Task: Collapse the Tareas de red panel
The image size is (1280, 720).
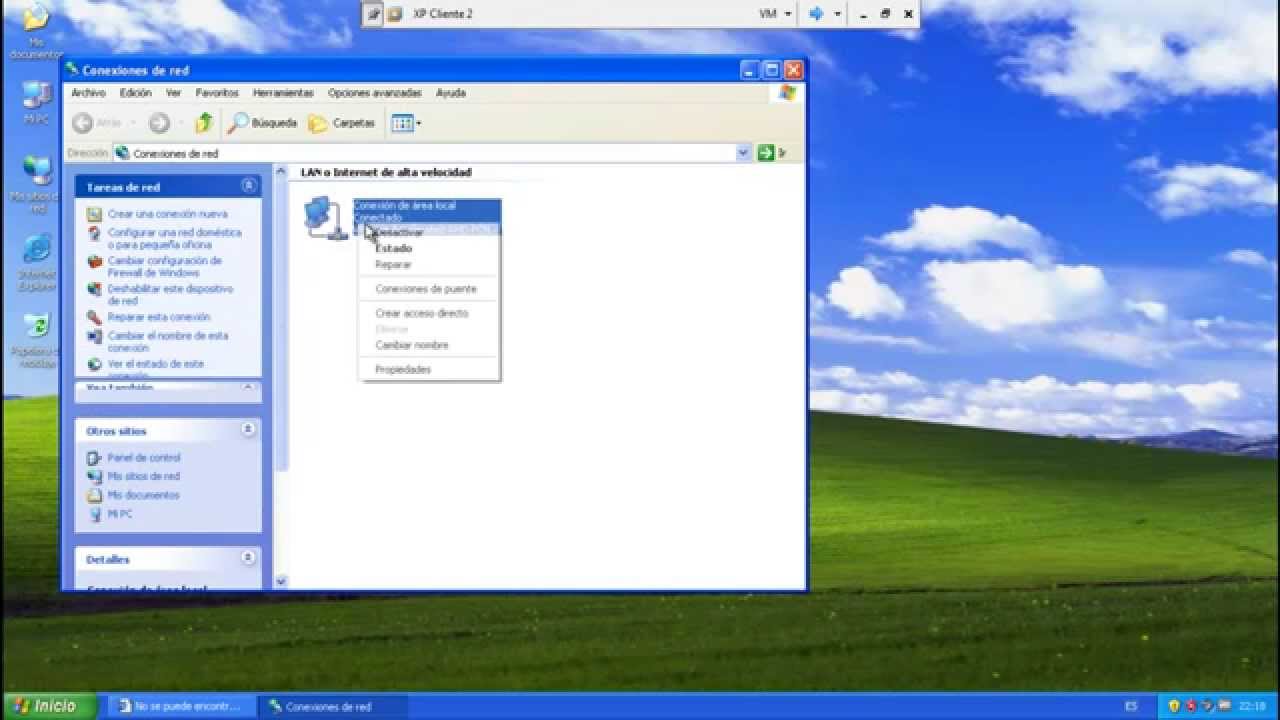Action: point(248,186)
